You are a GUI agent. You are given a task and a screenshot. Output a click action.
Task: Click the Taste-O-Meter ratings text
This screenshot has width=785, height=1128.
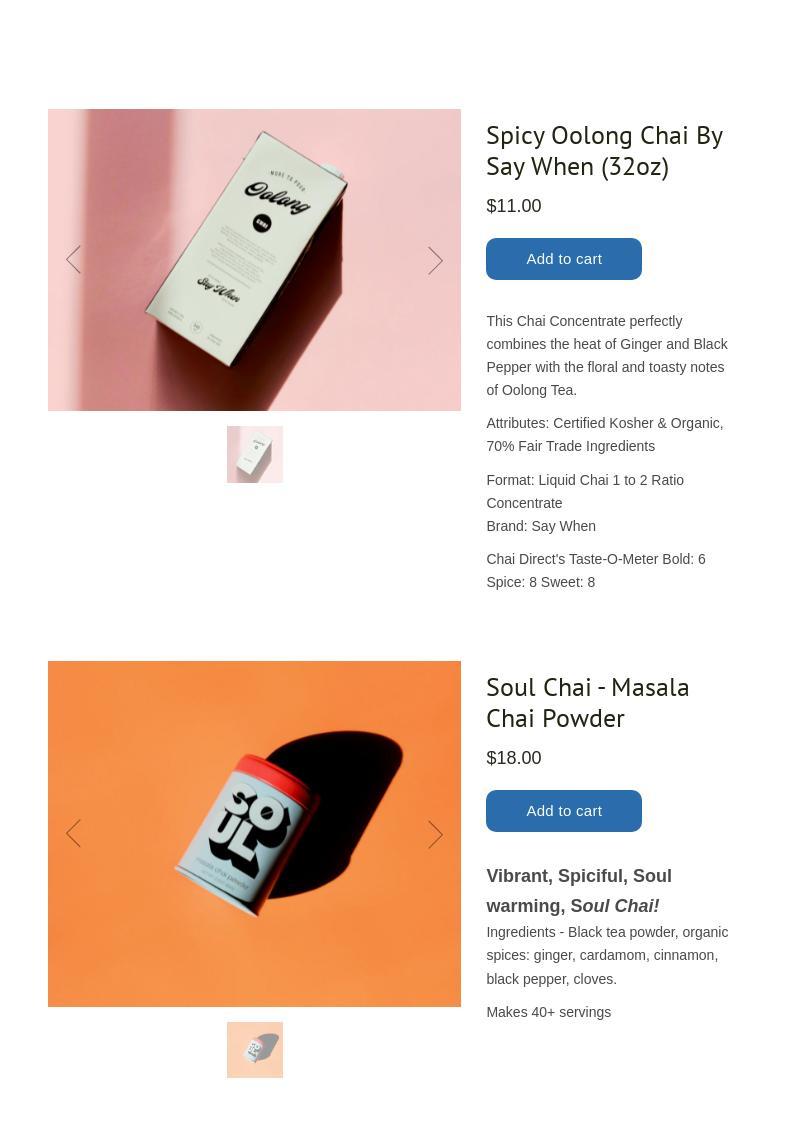point(596,570)
